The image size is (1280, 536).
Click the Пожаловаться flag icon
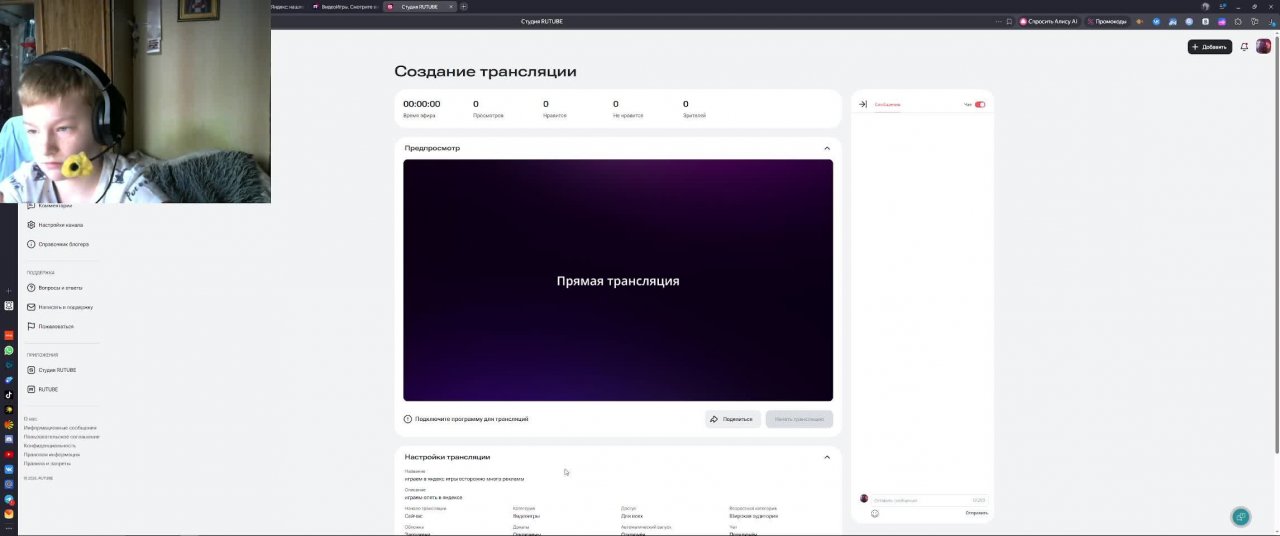(31, 326)
